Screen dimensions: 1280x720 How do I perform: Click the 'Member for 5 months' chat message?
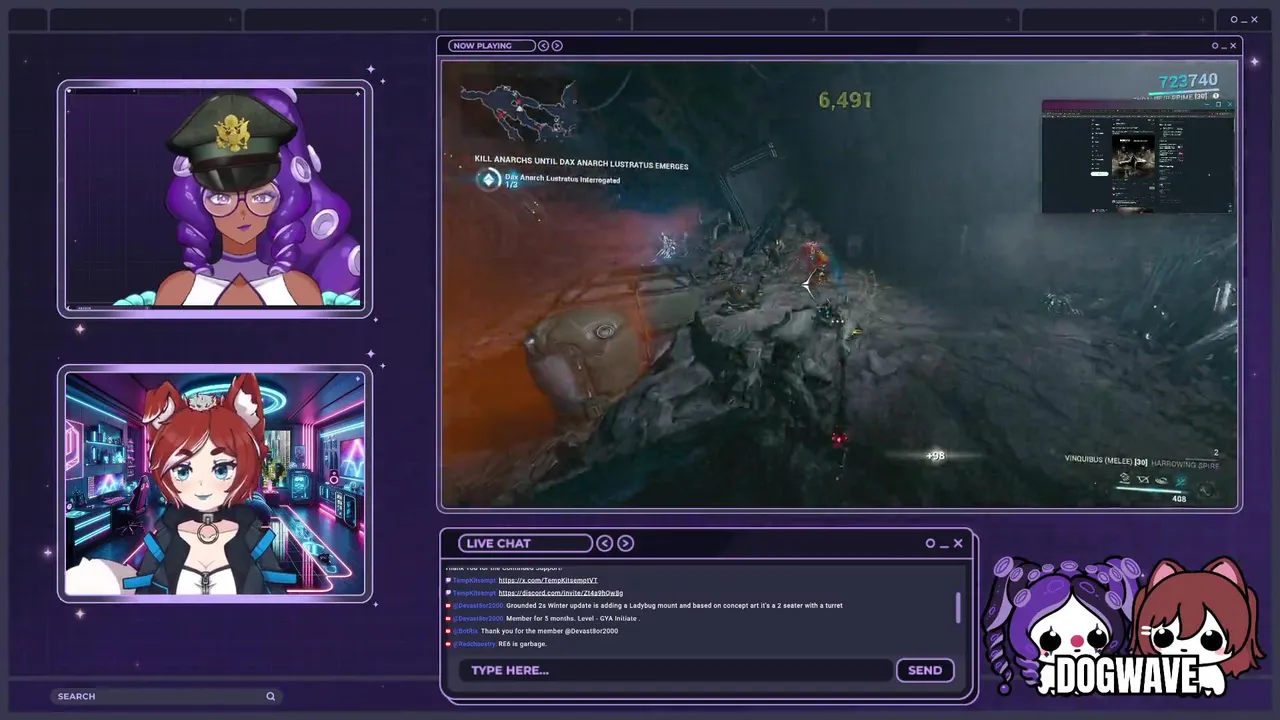(x=572, y=618)
